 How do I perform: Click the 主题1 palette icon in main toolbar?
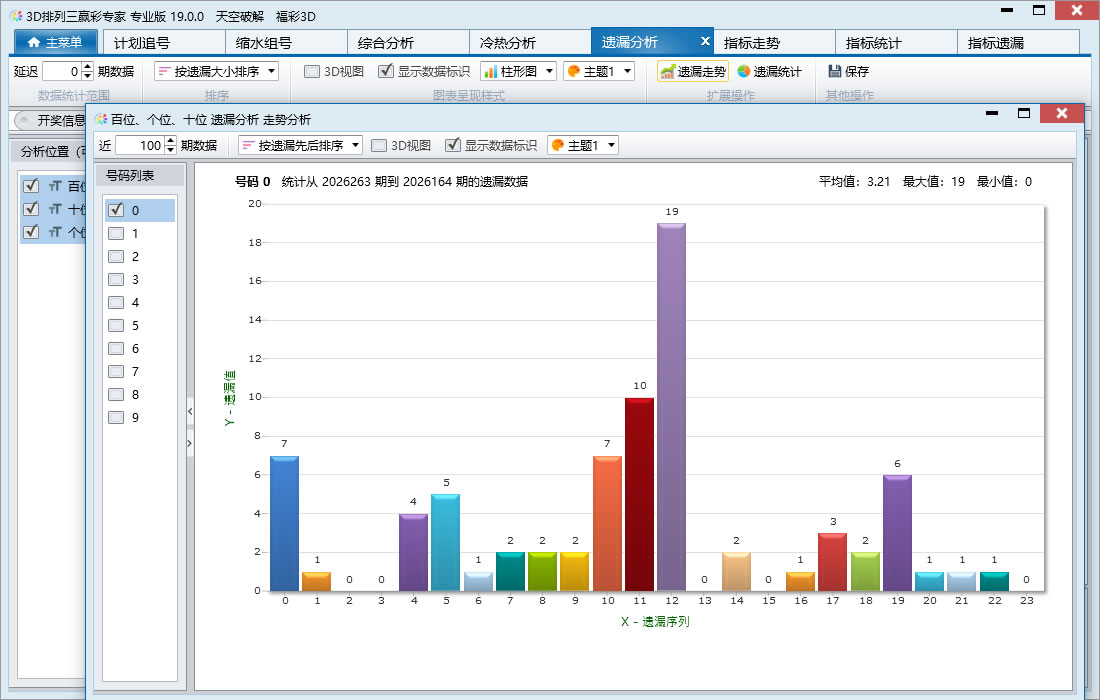(573, 72)
